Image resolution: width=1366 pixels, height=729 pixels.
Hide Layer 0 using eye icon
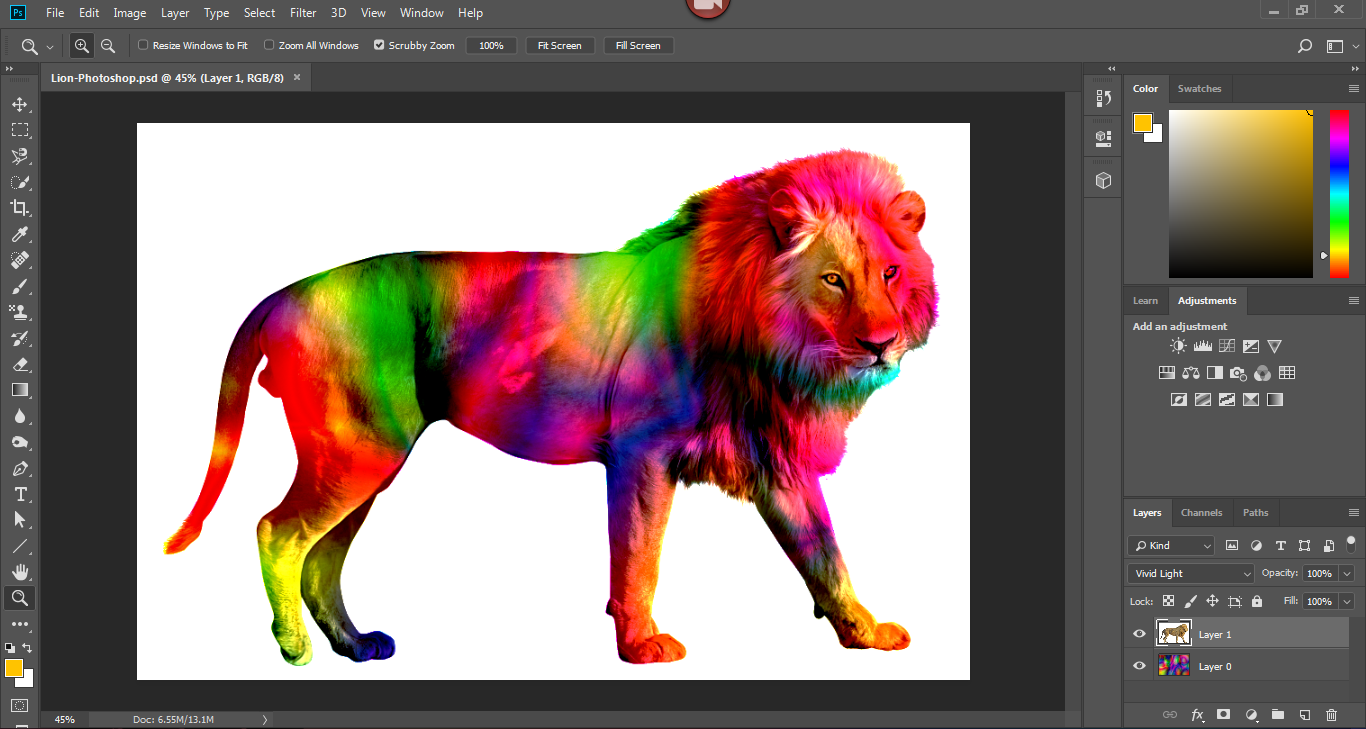(1139, 666)
